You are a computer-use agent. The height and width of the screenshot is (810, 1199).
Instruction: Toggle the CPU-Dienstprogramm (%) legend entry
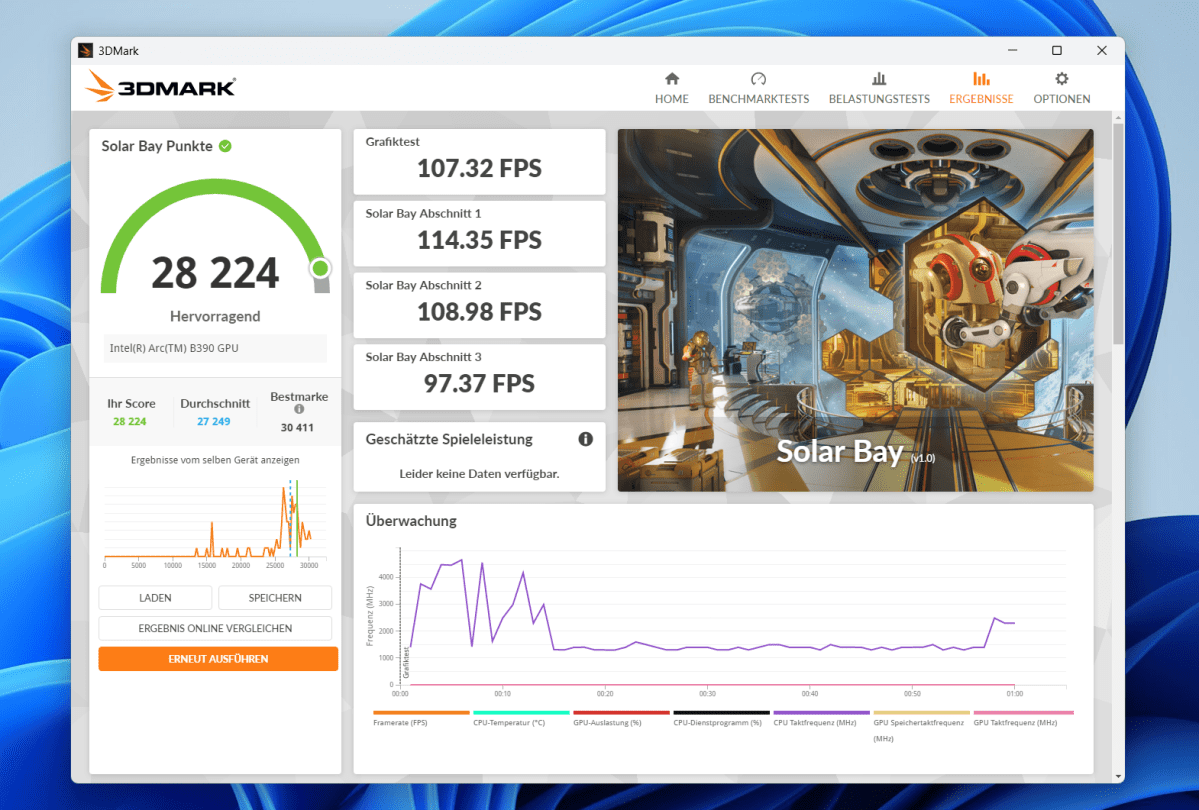(x=721, y=718)
